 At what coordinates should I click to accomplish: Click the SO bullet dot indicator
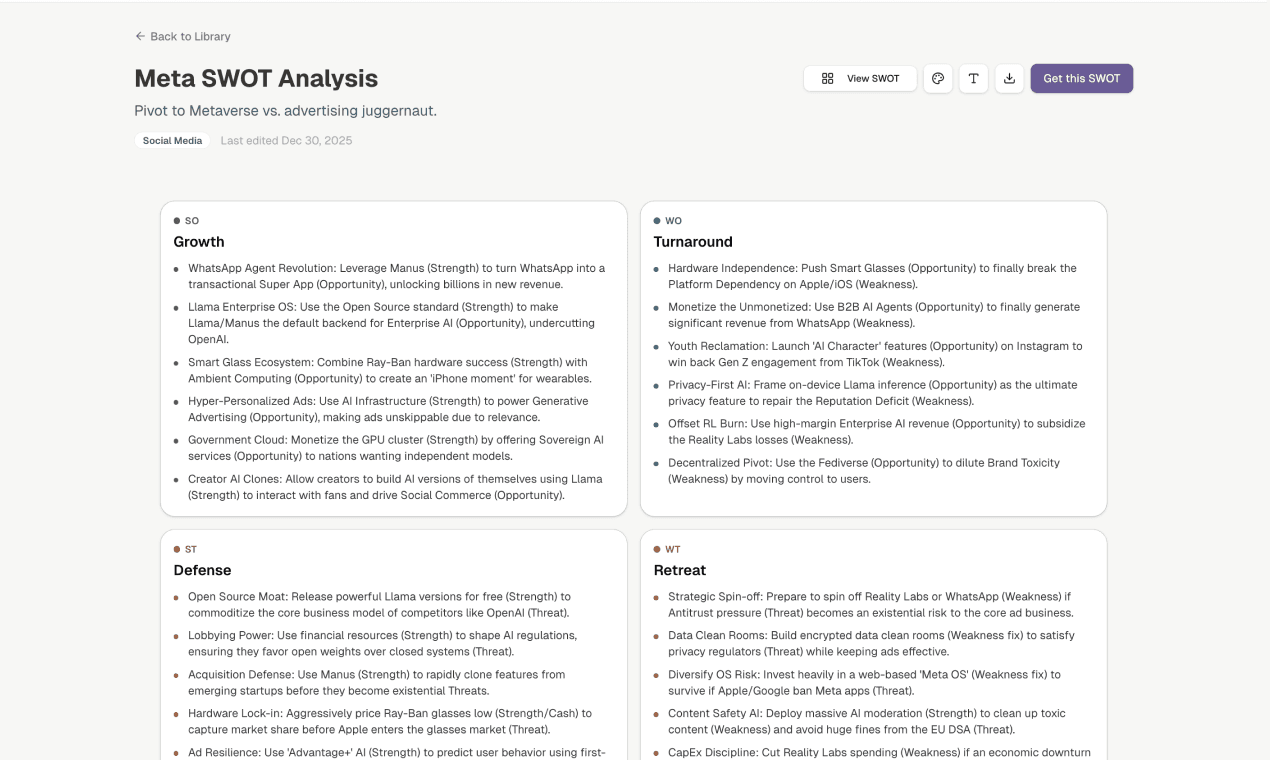pos(177,220)
